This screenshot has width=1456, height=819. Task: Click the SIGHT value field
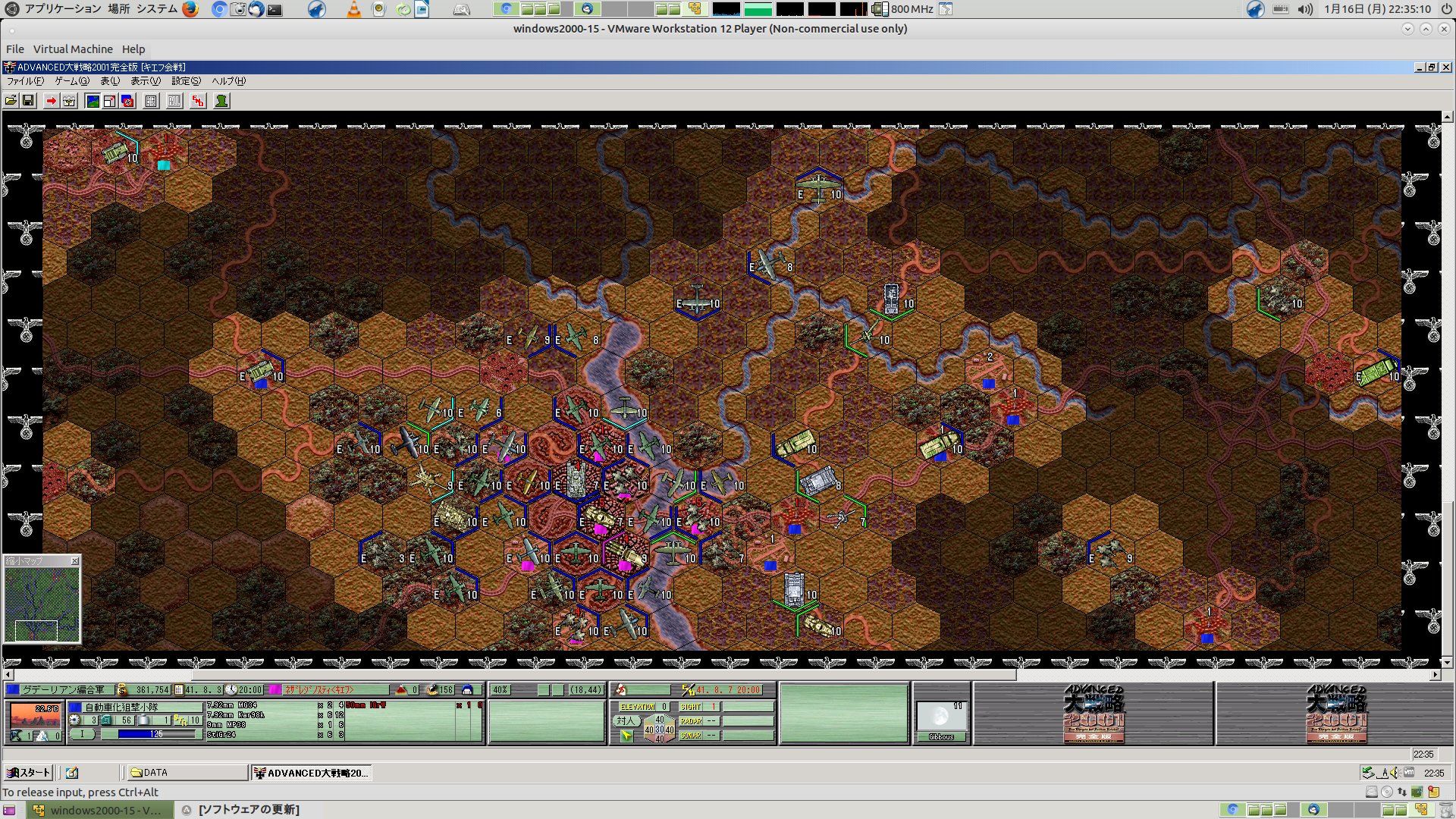point(713,707)
